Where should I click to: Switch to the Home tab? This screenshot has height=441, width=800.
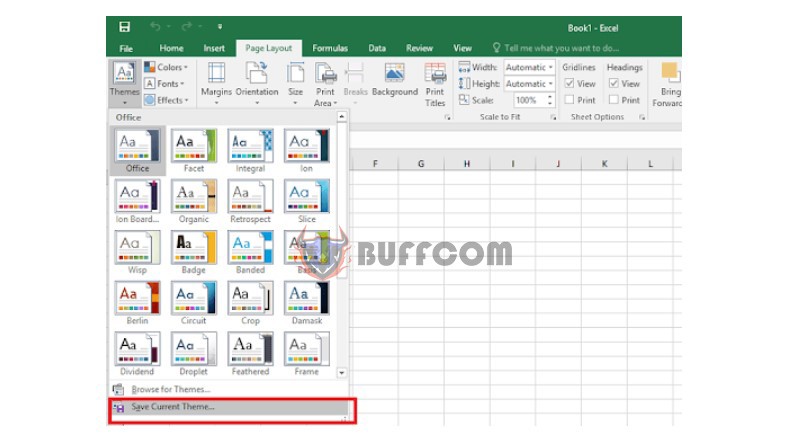[x=171, y=48]
